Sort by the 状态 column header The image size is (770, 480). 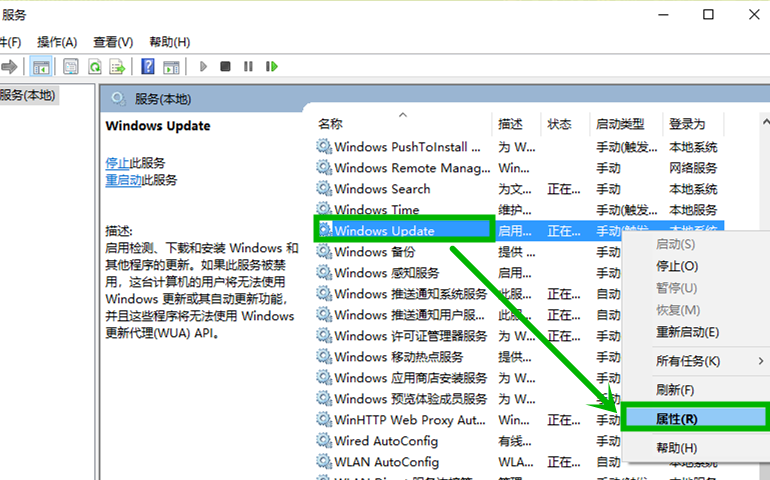pos(565,124)
